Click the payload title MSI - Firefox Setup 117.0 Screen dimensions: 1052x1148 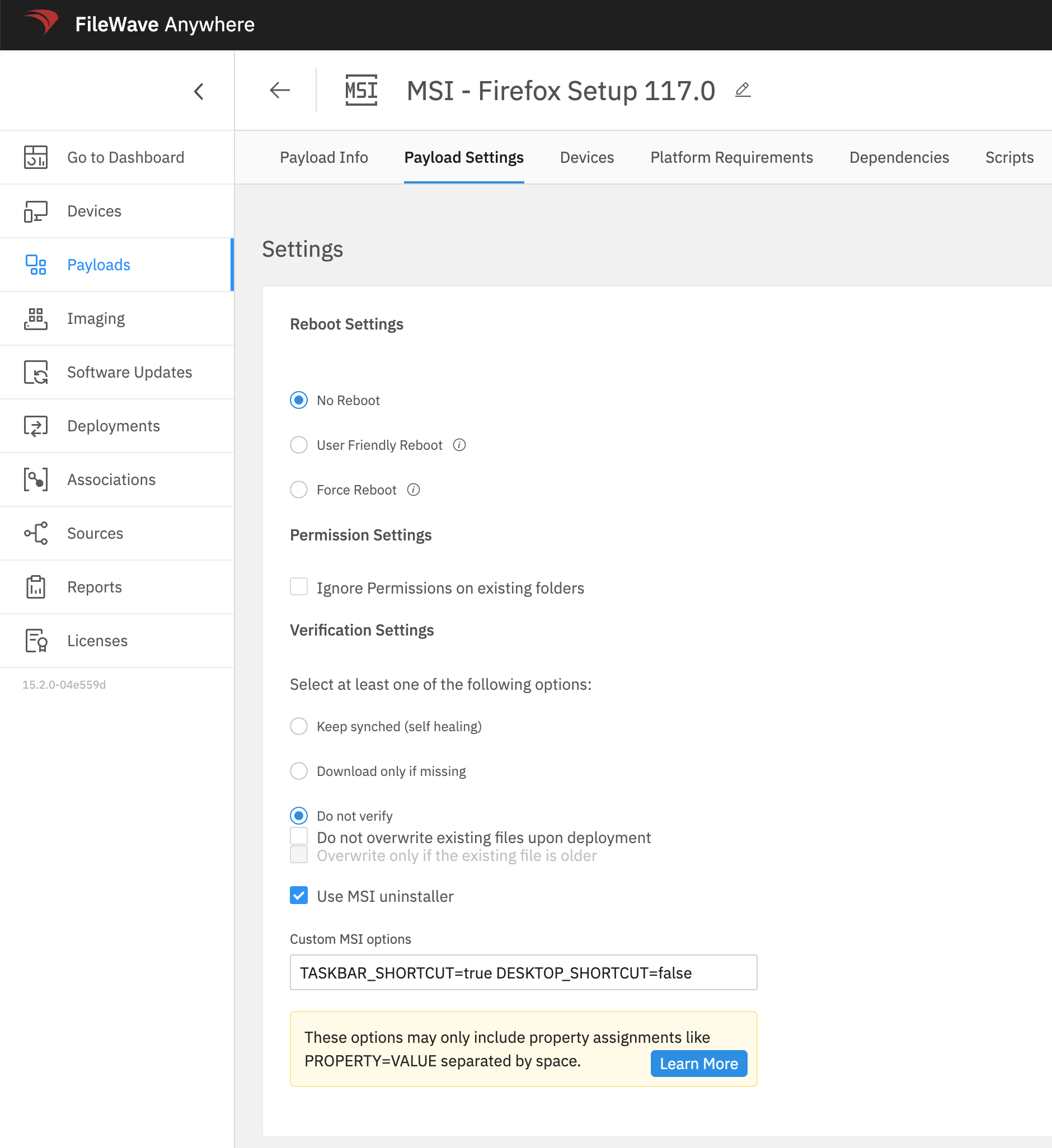[561, 91]
